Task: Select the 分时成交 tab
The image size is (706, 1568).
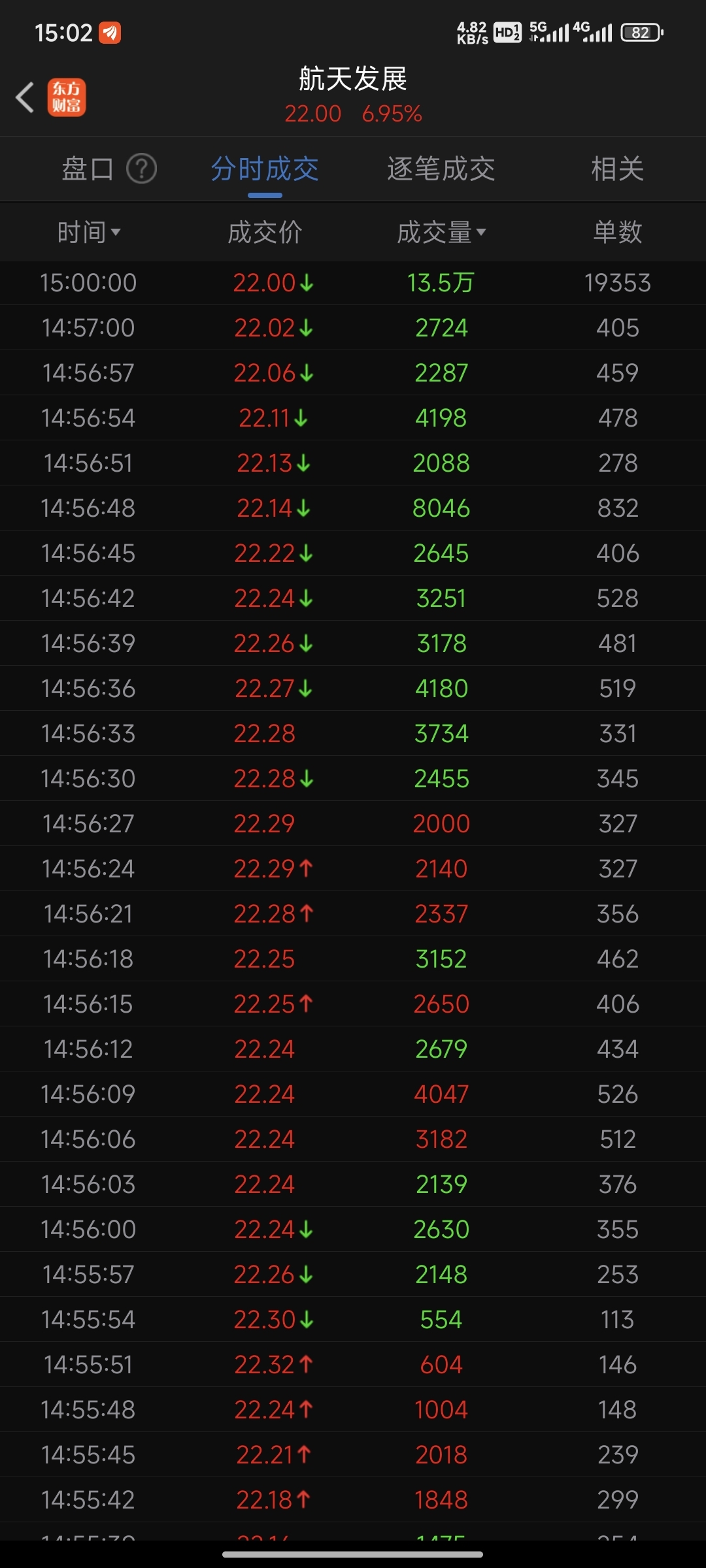Action: pos(265,169)
